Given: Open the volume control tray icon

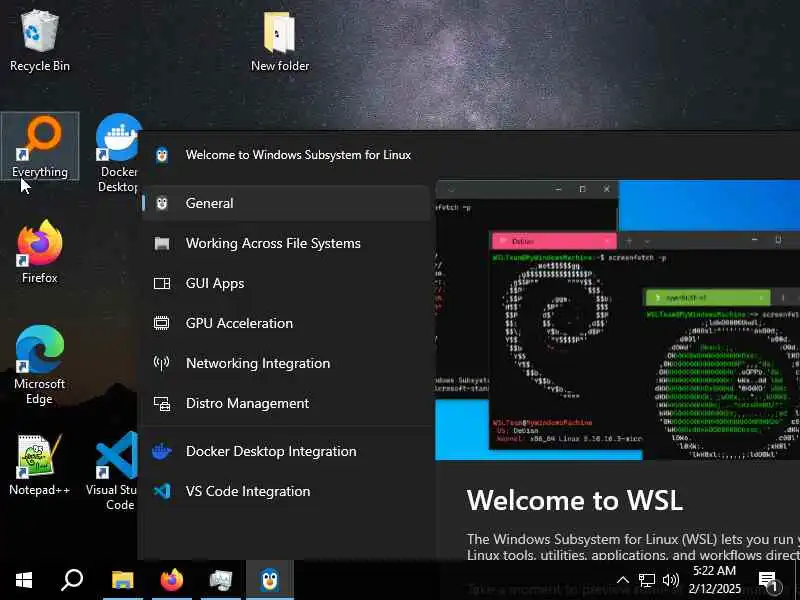Looking at the screenshot, I should click(x=670, y=580).
